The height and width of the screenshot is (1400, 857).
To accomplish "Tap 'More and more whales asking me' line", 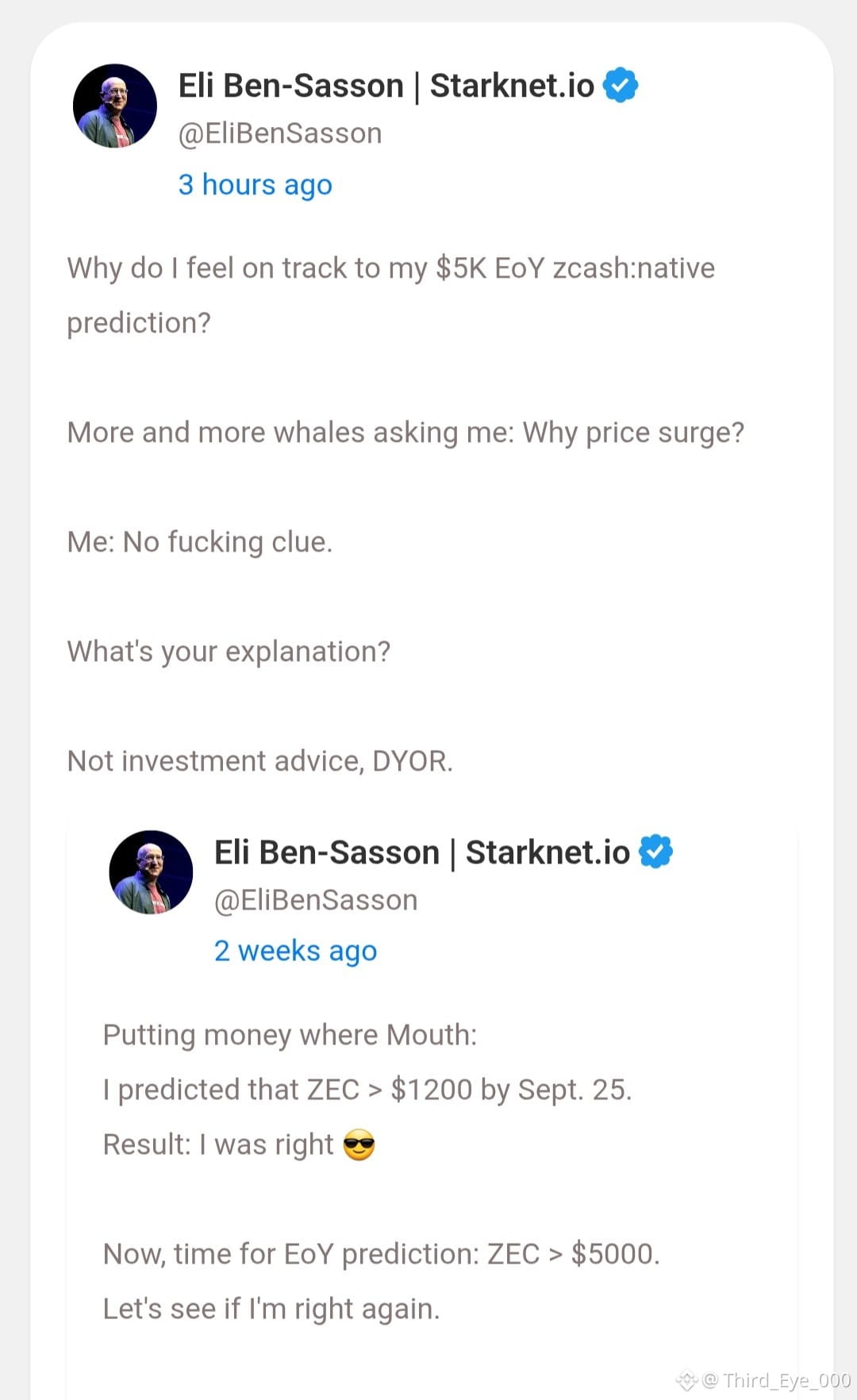I will [405, 433].
